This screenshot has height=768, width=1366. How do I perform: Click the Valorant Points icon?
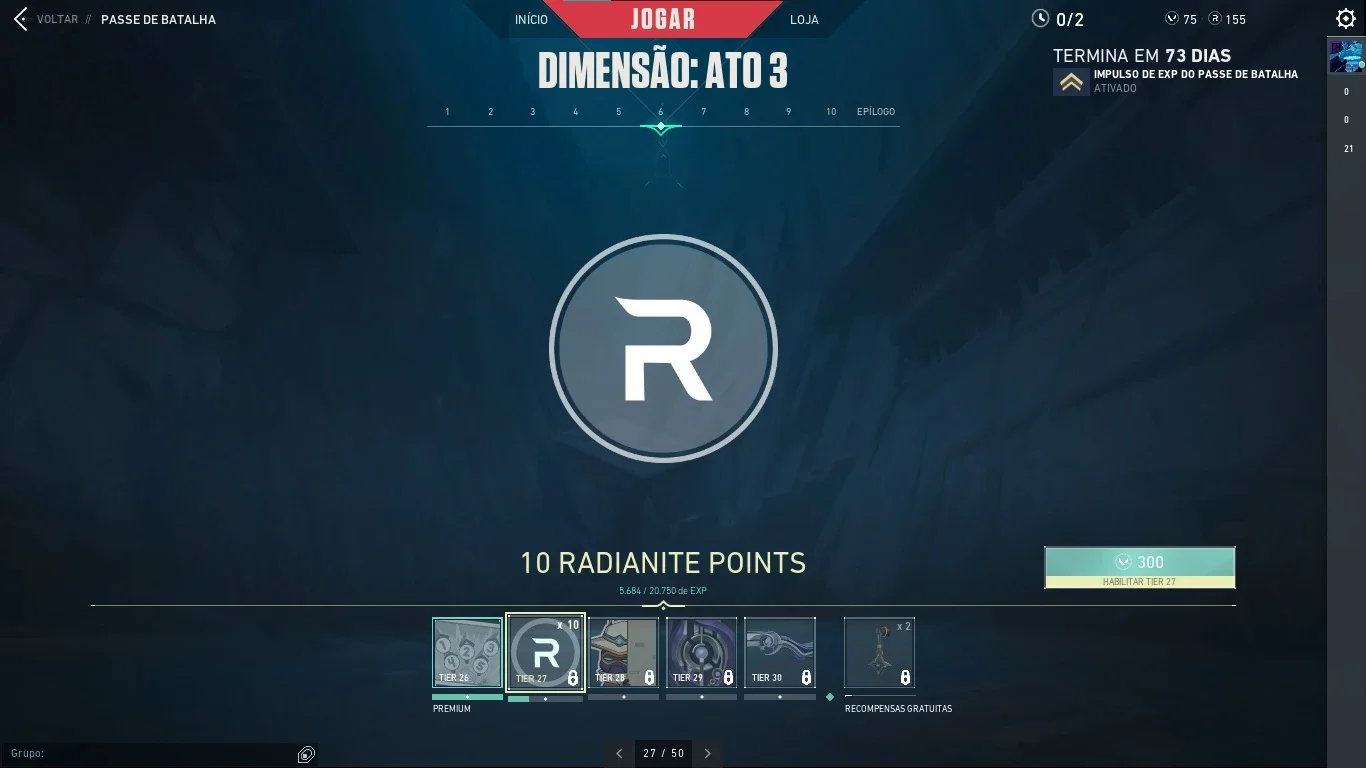tap(1172, 19)
